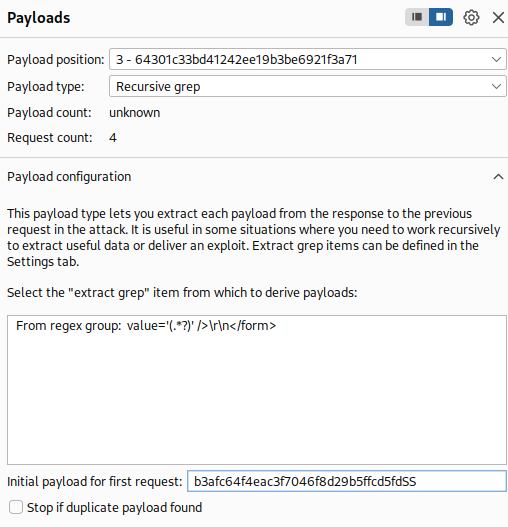Open the Payload position combo box
The width and height of the screenshot is (508, 528).
(x=308, y=59)
